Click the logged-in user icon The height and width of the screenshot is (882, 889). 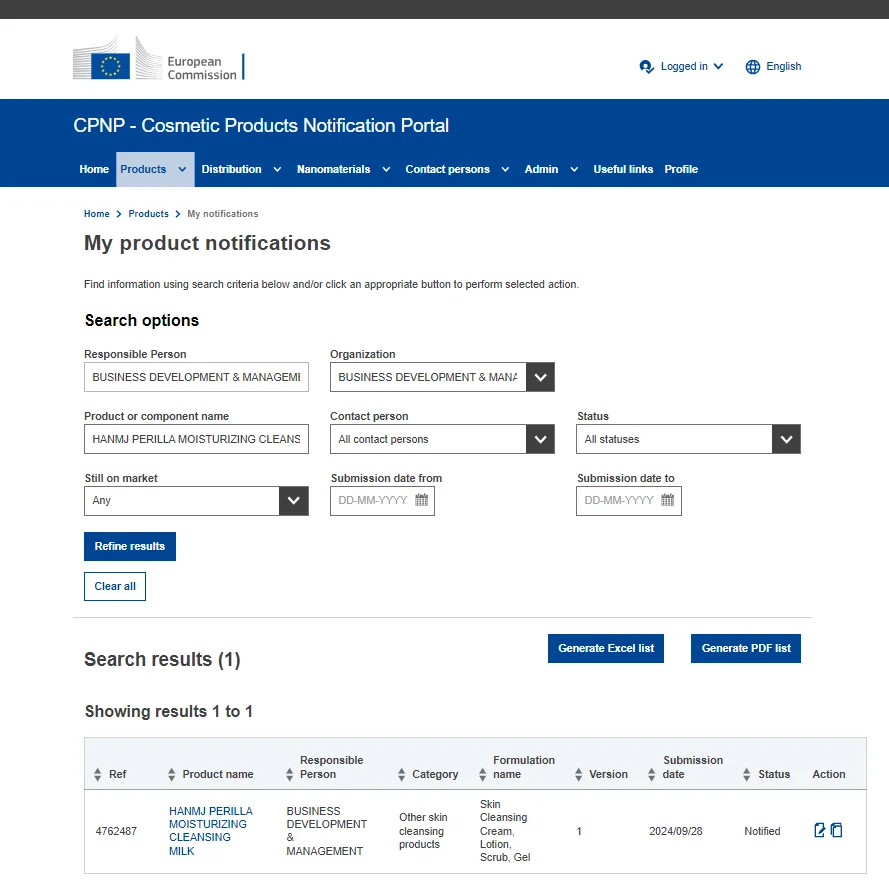[x=647, y=67]
